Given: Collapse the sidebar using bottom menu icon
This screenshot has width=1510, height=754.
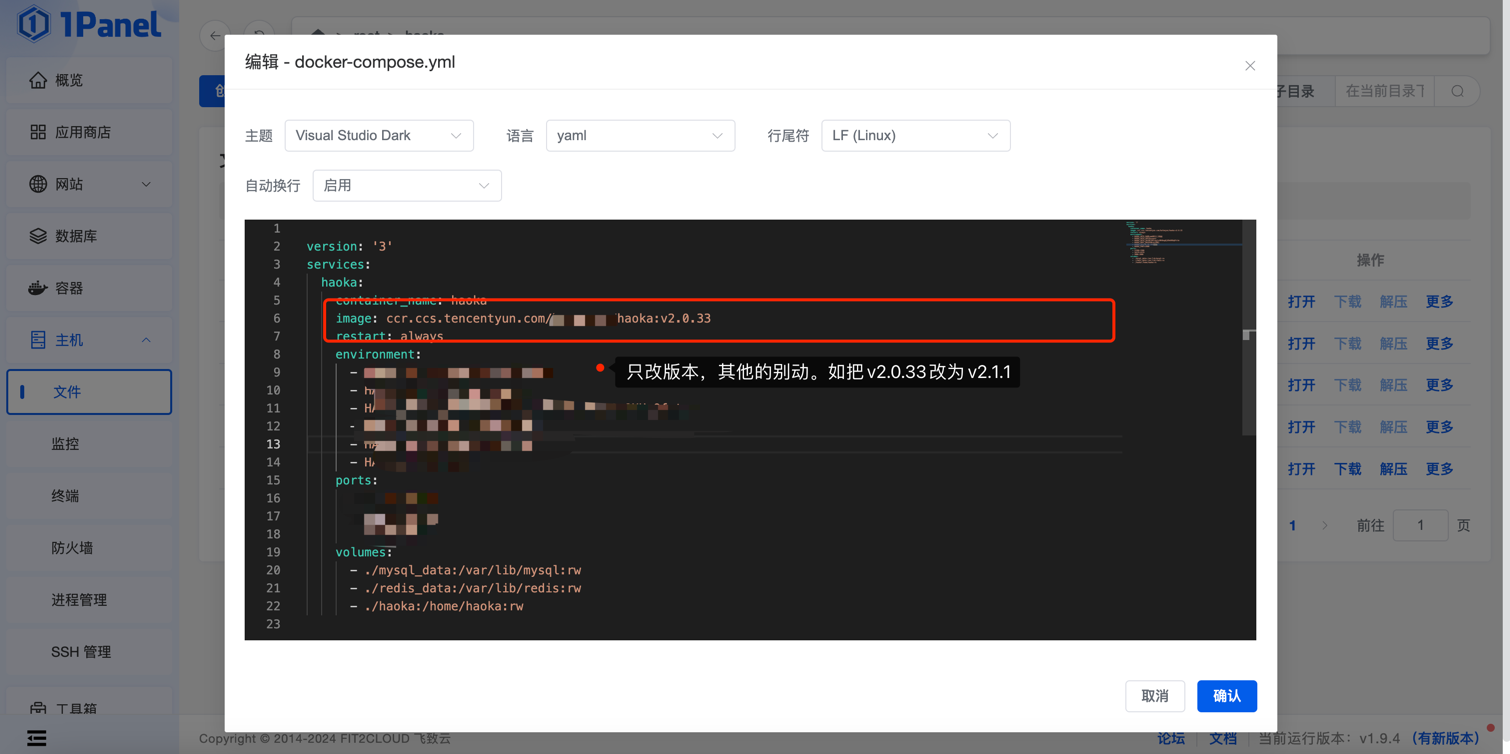Looking at the screenshot, I should coord(37,738).
